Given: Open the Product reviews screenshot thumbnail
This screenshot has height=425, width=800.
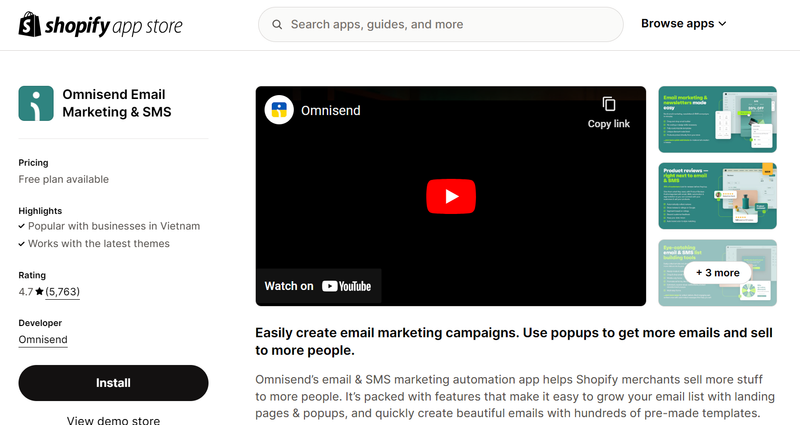Looking at the screenshot, I should [717, 195].
